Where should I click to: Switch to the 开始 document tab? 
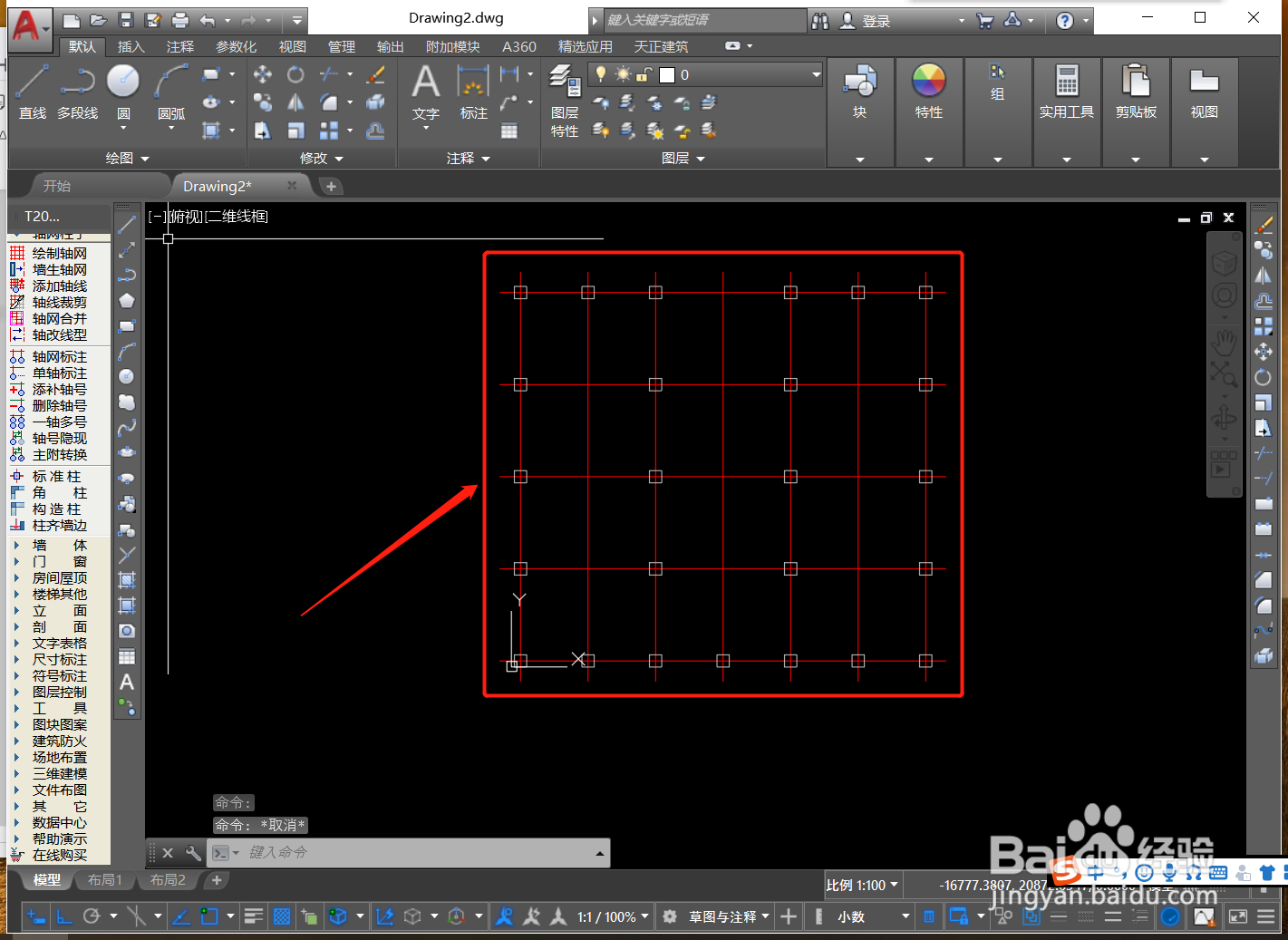point(57,186)
